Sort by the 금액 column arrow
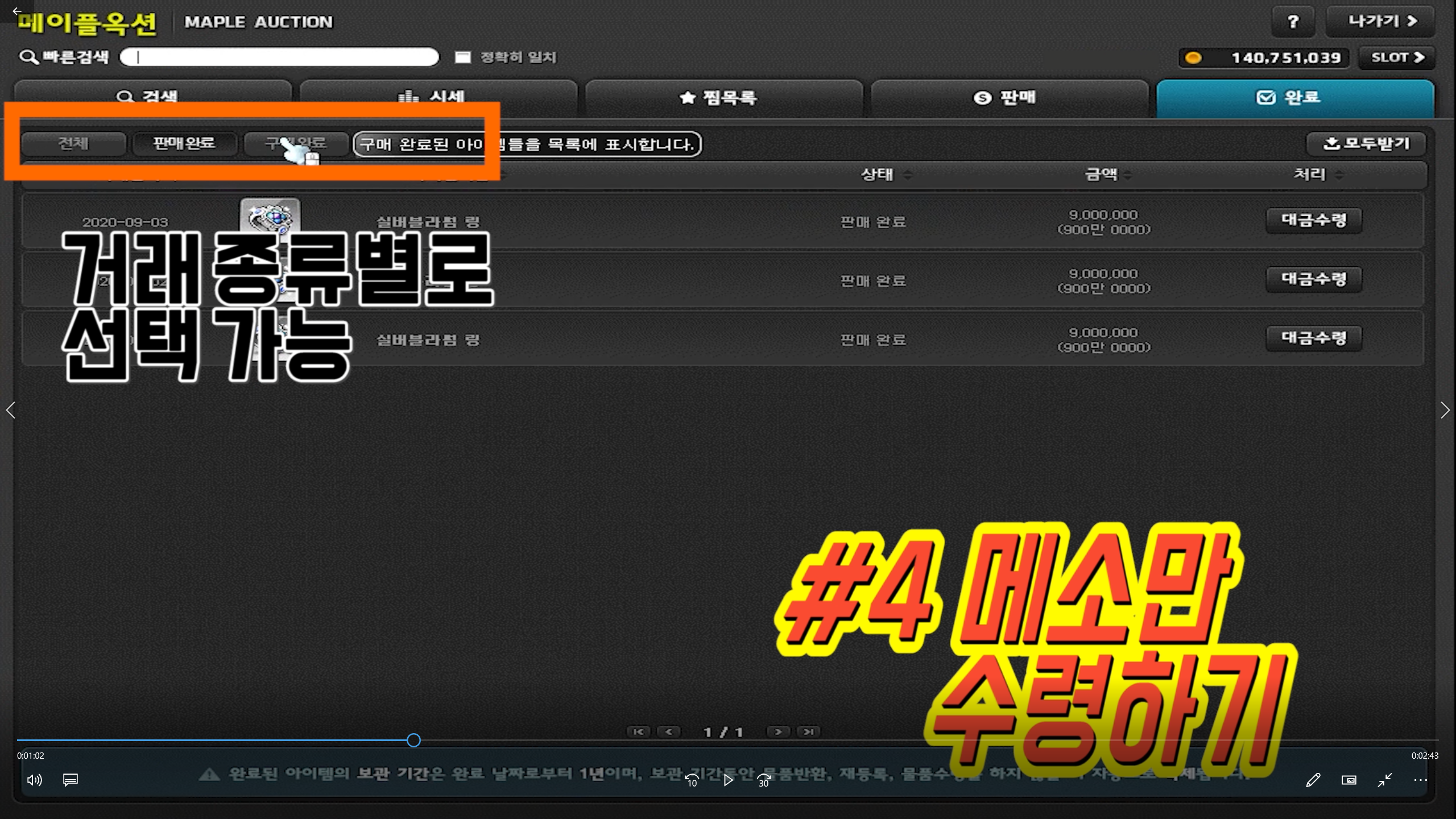1456x819 pixels. [1127, 175]
